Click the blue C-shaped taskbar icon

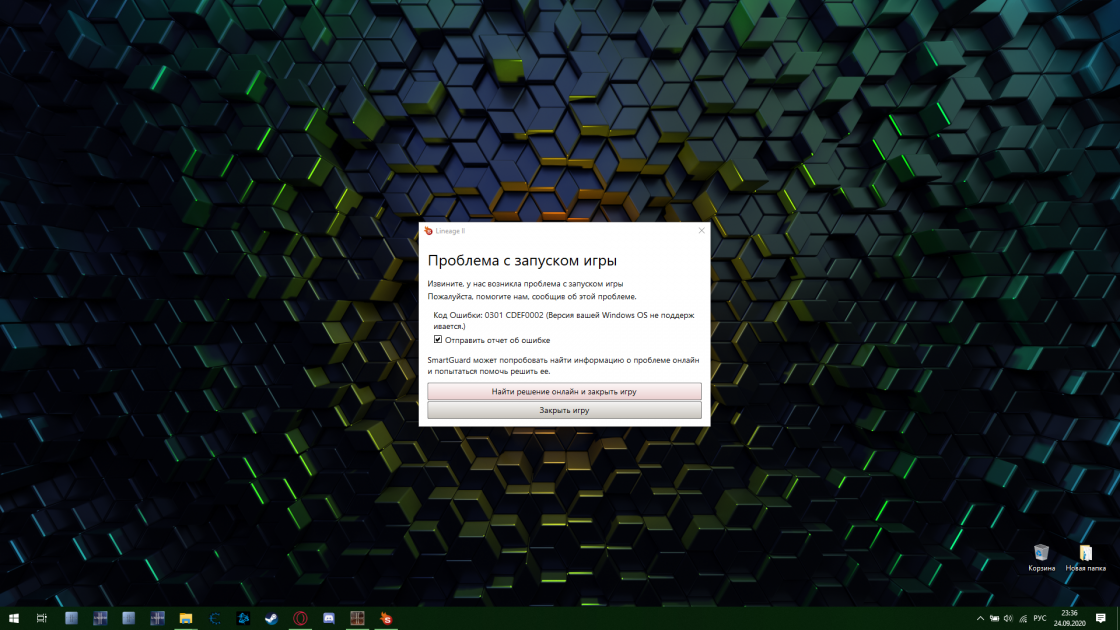coord(214,618)
